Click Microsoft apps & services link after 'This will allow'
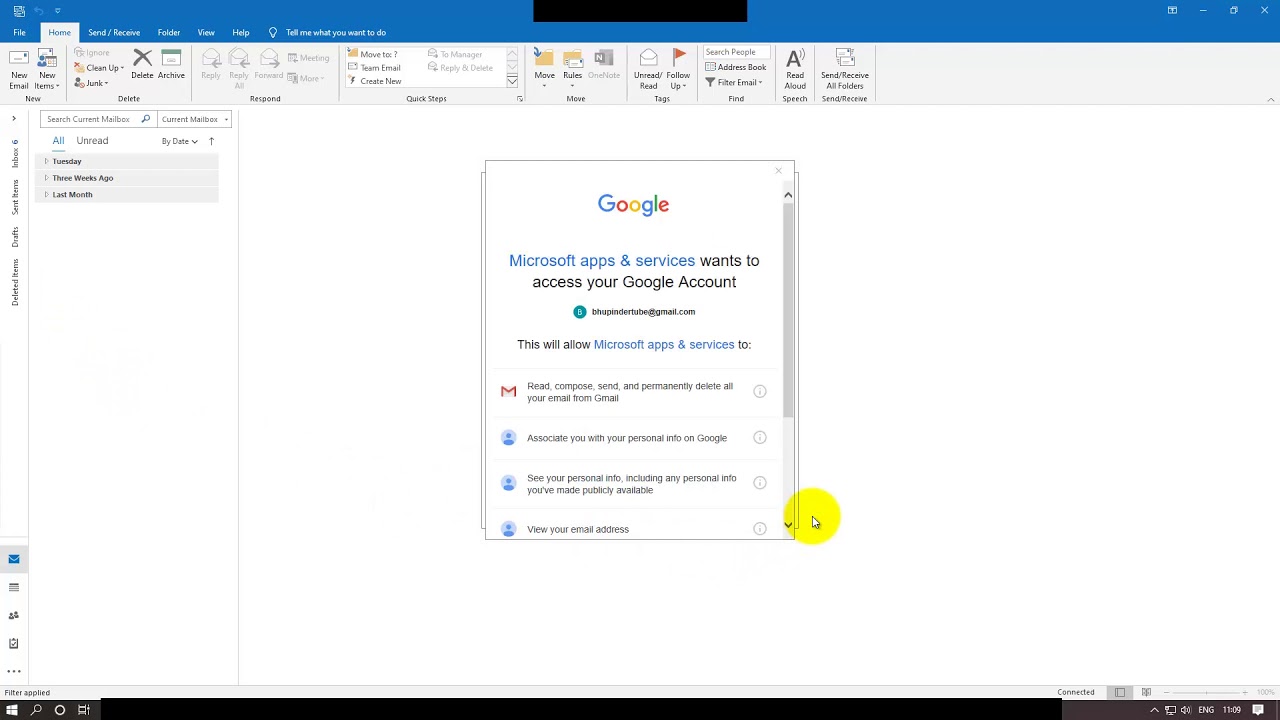This screenshot has height=720, width=1280. click(x=664, y=344)
